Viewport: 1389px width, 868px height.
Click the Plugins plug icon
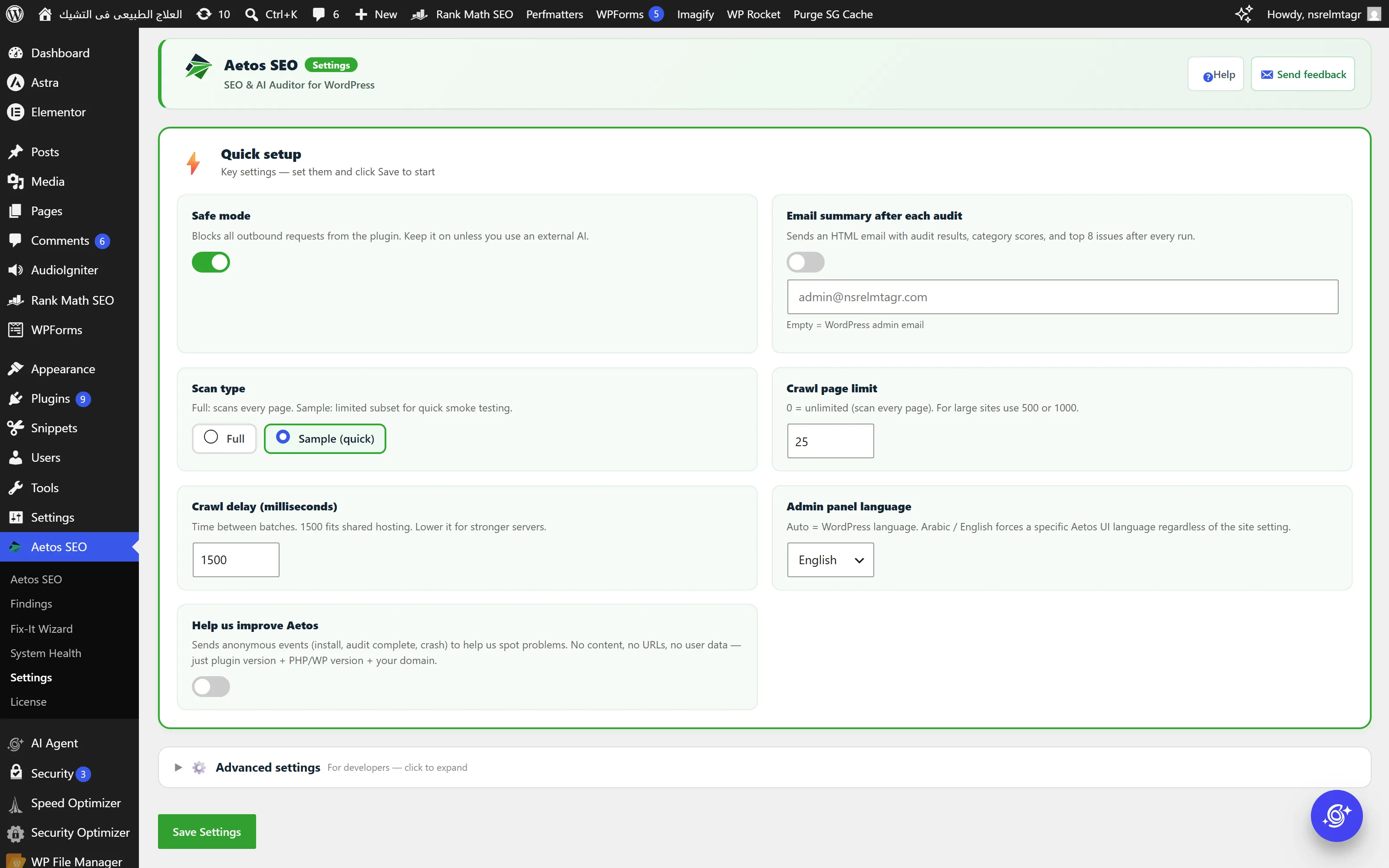click(16, 398)
